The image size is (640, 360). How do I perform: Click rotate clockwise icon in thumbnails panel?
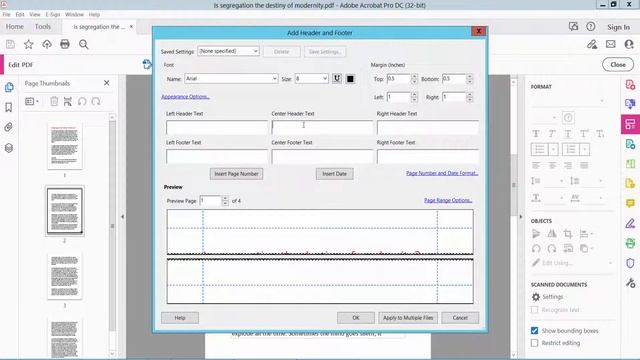pyautogui.click(x=96, y=101)
